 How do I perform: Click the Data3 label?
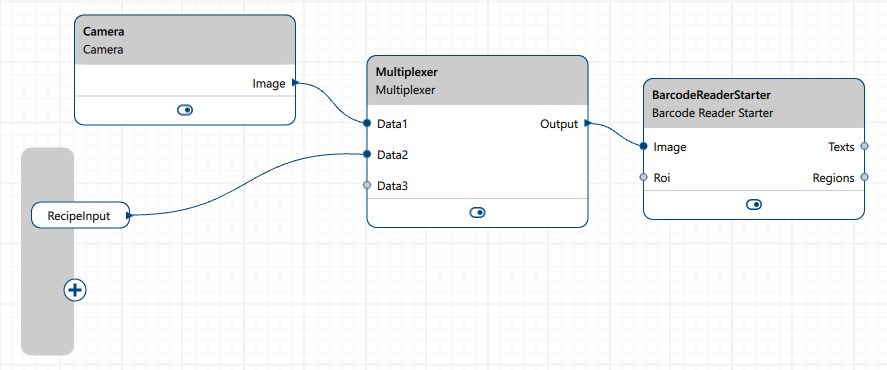pyautogui.click(x=393, y=186)
